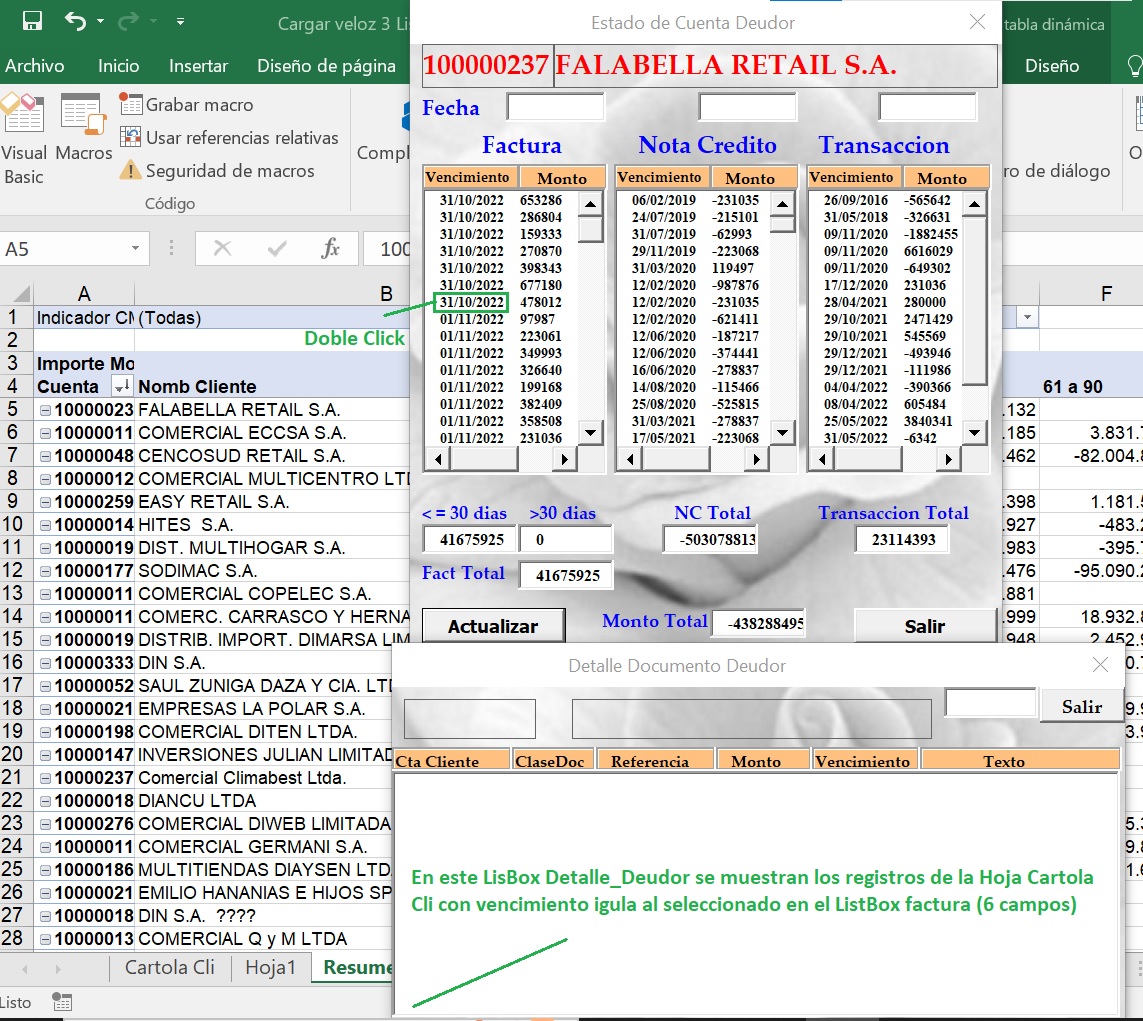Click the Texto column header in Detalle
The height and width of the screenshot is (1021, 1143).
pyautogui.click(x=1021, y=760)
